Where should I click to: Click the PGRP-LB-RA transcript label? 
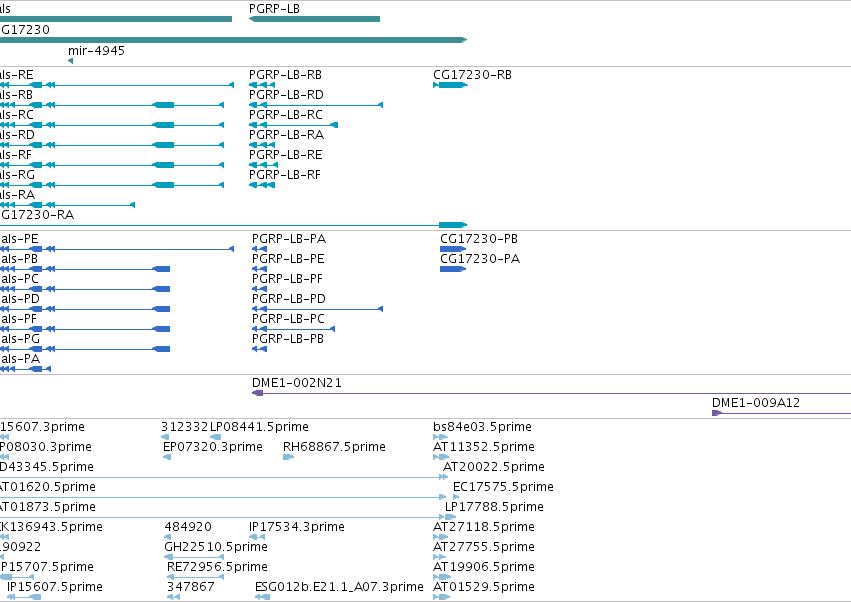(286, 135)
